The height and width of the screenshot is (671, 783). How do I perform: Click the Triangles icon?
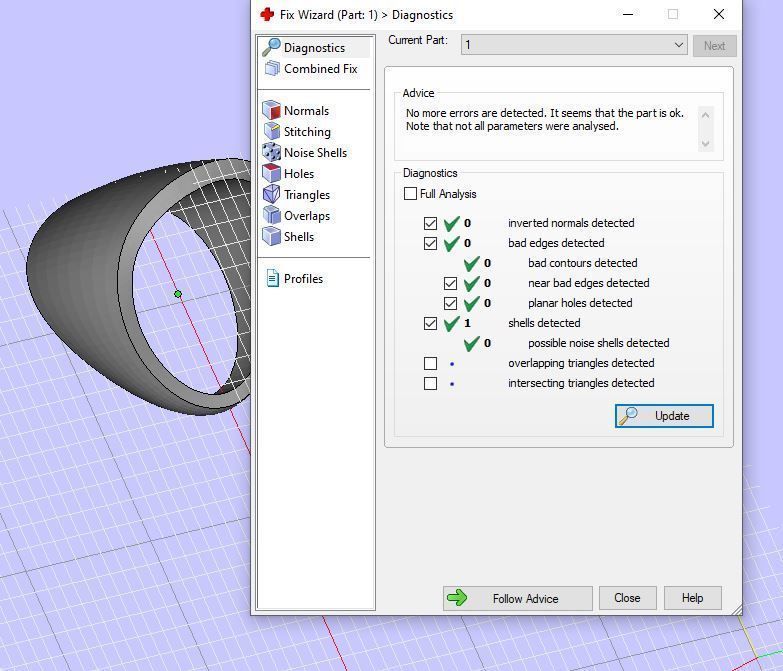pyautogui.click(x=272, y=194)
